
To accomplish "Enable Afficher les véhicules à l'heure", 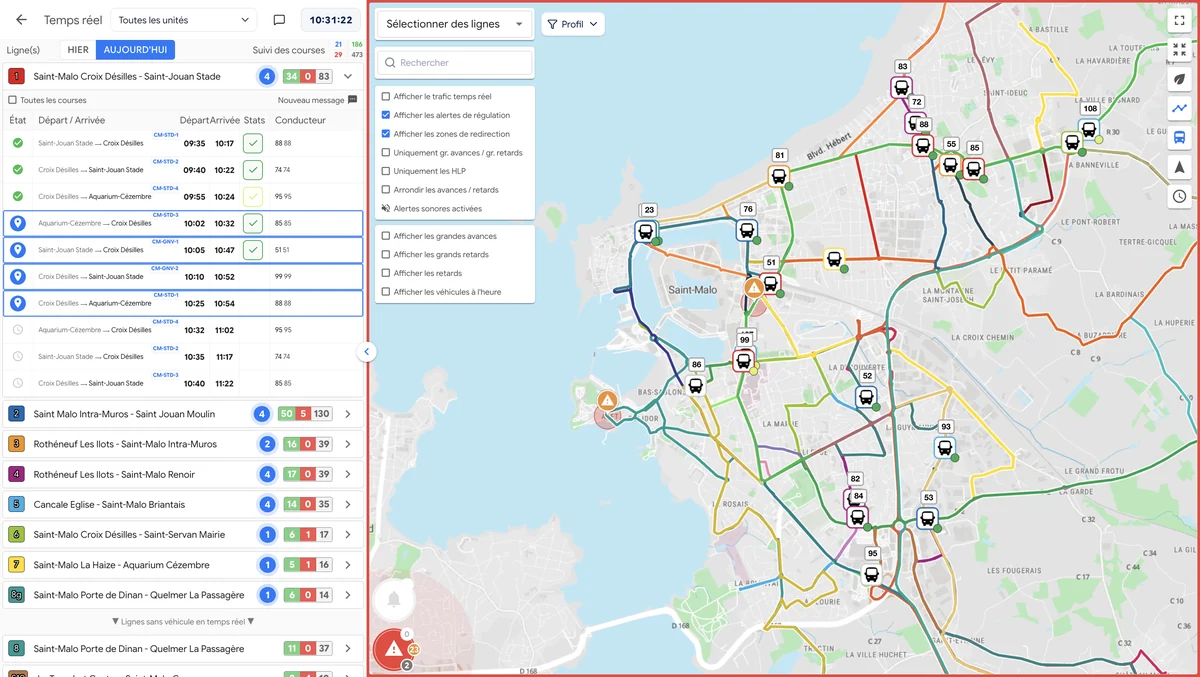I will click(386, 292).
